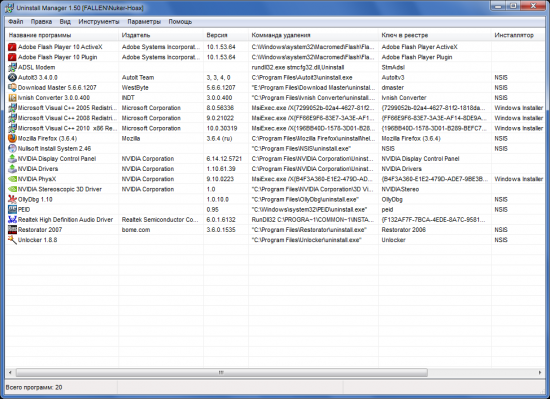Click the Microsoft Visual C++ 2005 icon

[x=12, y=108]
